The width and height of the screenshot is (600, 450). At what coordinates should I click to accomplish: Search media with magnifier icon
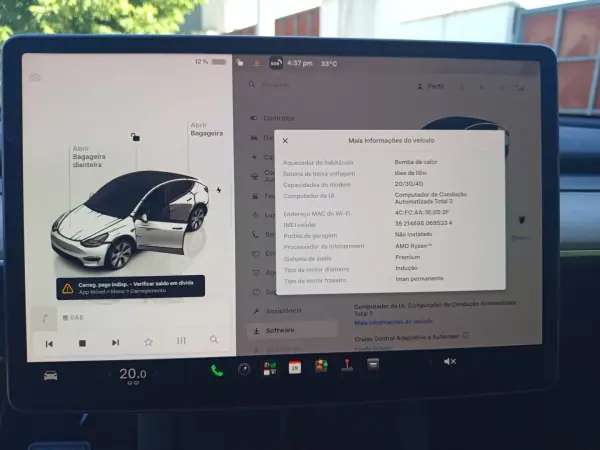(214, 339)
